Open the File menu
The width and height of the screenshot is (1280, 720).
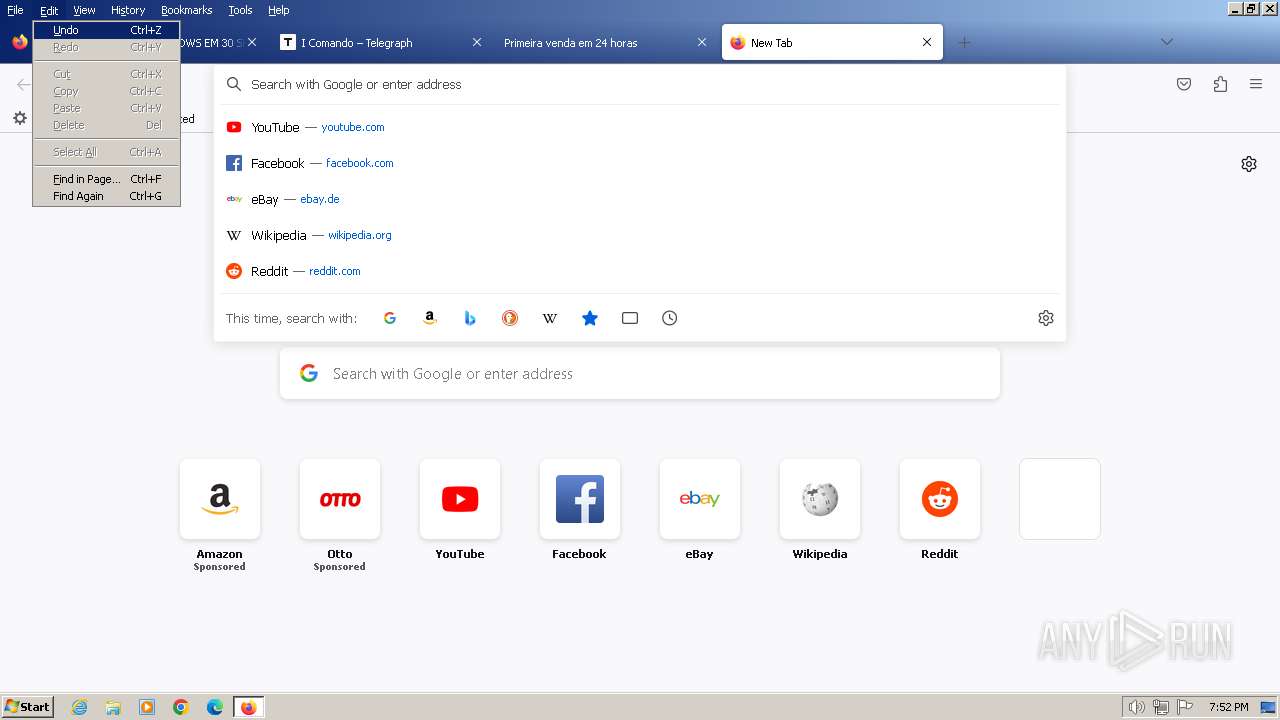pyautogui.click(x=15, y=10)
